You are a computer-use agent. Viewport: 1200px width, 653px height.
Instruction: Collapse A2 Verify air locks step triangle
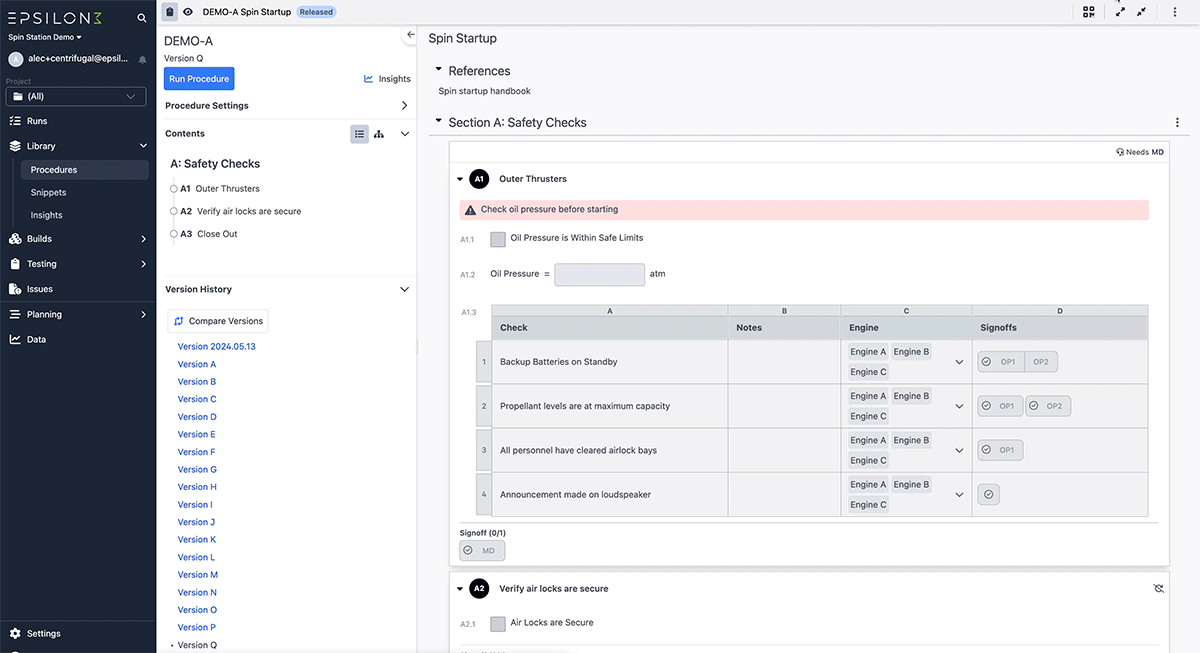pyautogui.click(x=459, y=588)
